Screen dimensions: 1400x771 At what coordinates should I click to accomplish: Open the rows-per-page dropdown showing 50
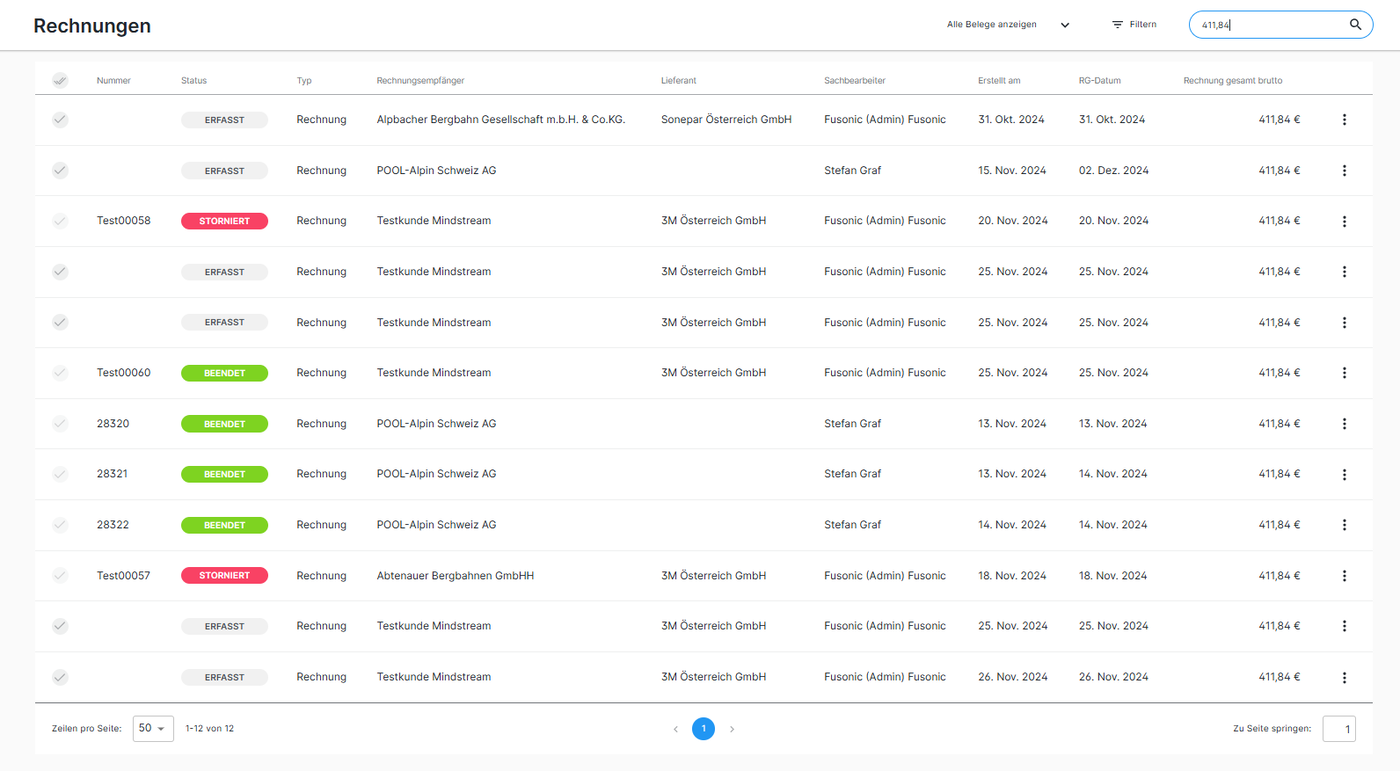click(x=153, y=728)
